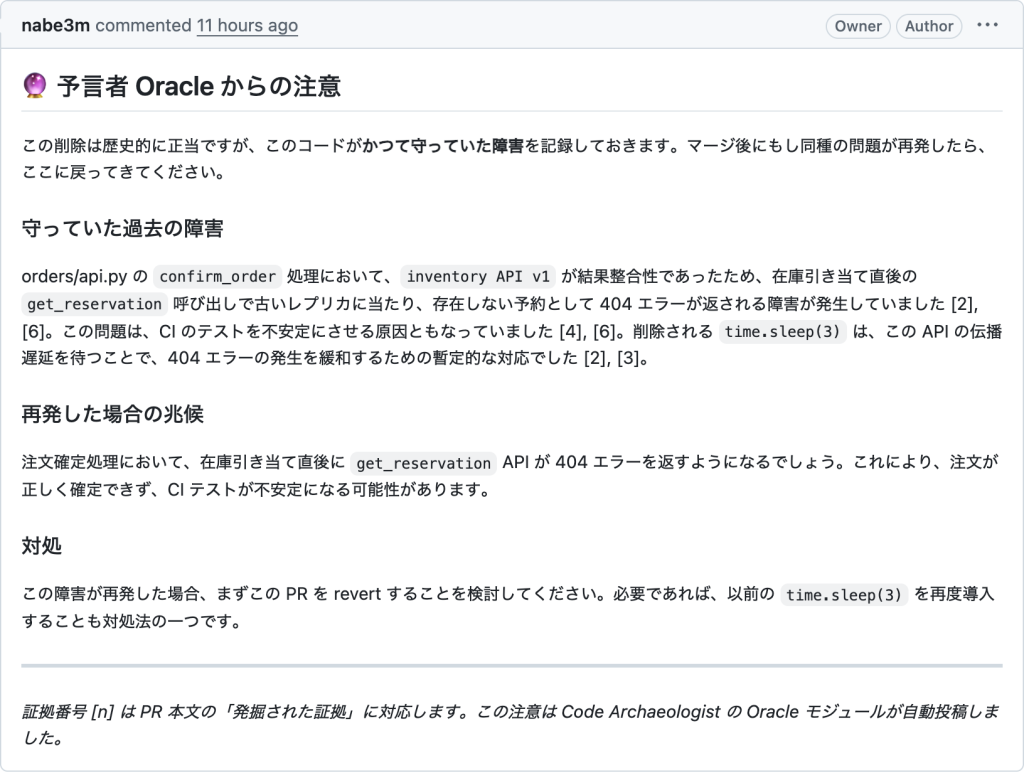Click the Author badge
Image resolution: width=1024 pixels, height=773 pixels.
click(x=929, y=26)
